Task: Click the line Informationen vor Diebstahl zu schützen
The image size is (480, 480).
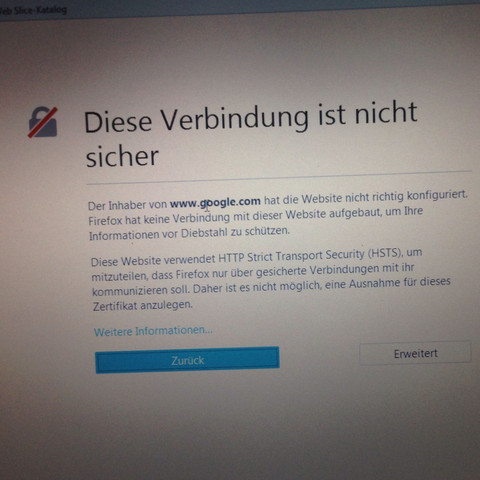Action: click(189, 233)
